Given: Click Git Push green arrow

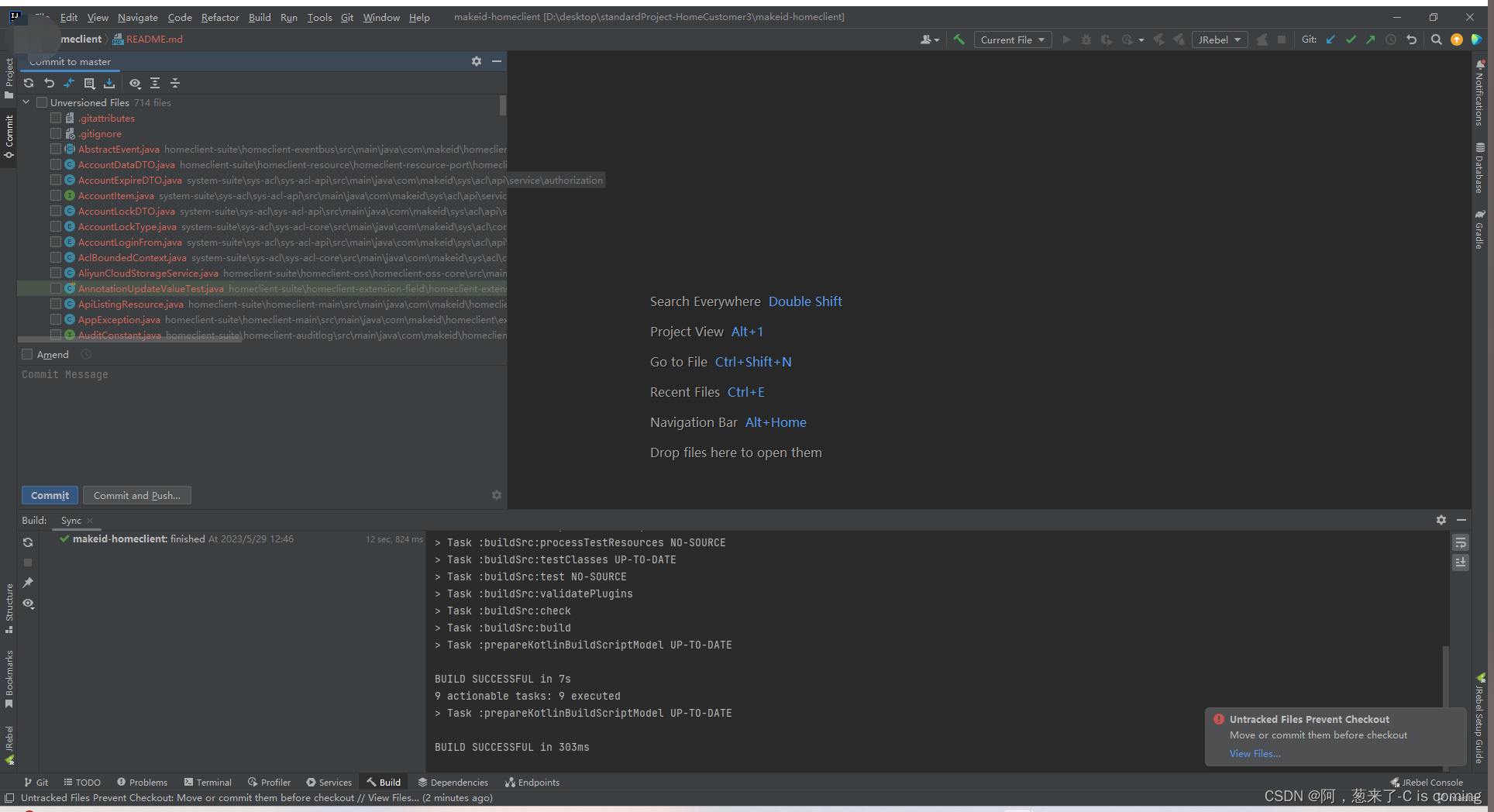Looking at the screenshot, I should tap(1371, 40).
